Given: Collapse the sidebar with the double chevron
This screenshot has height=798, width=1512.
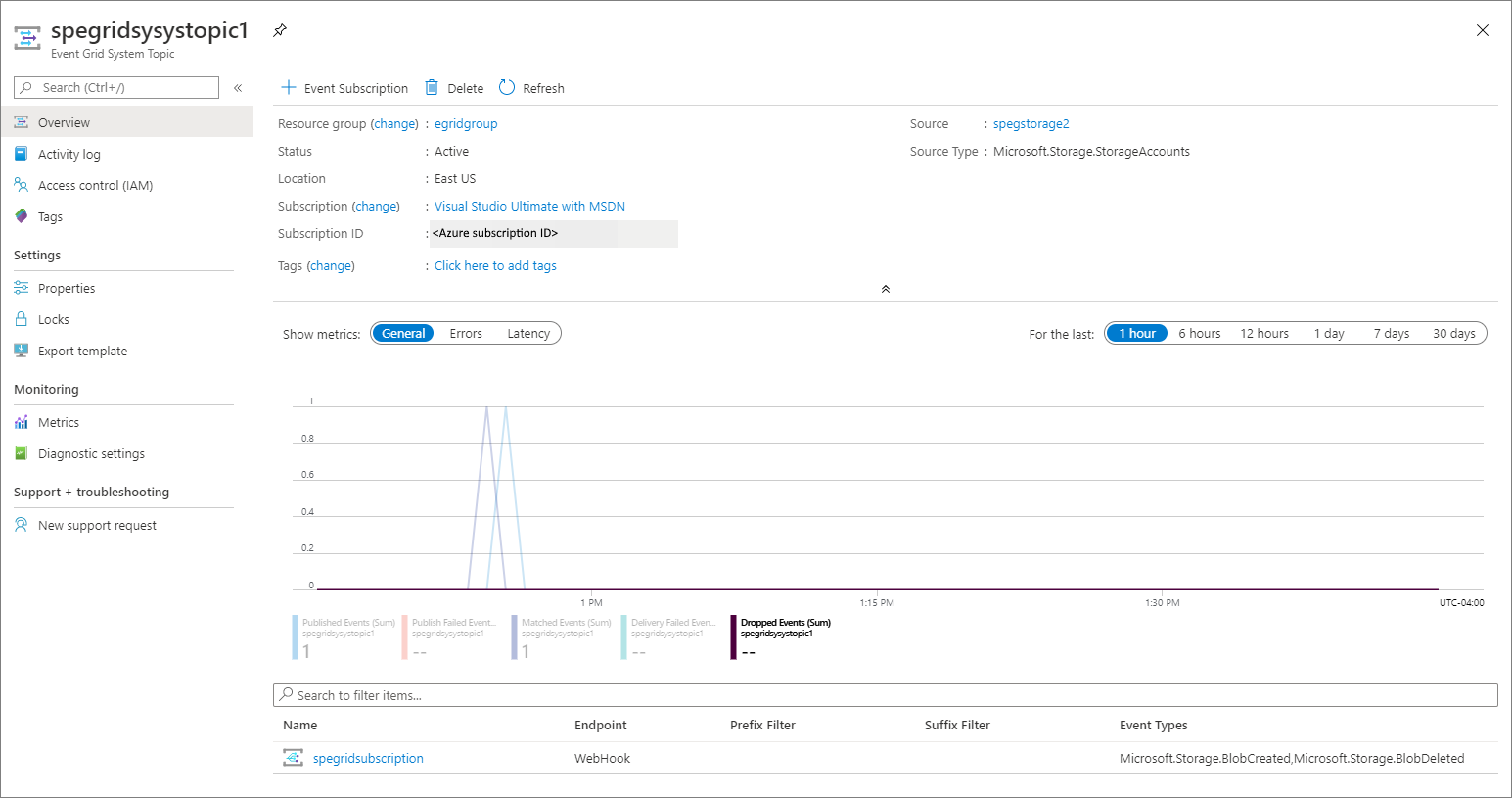Looking at the screenshot, I should point(237,87).
